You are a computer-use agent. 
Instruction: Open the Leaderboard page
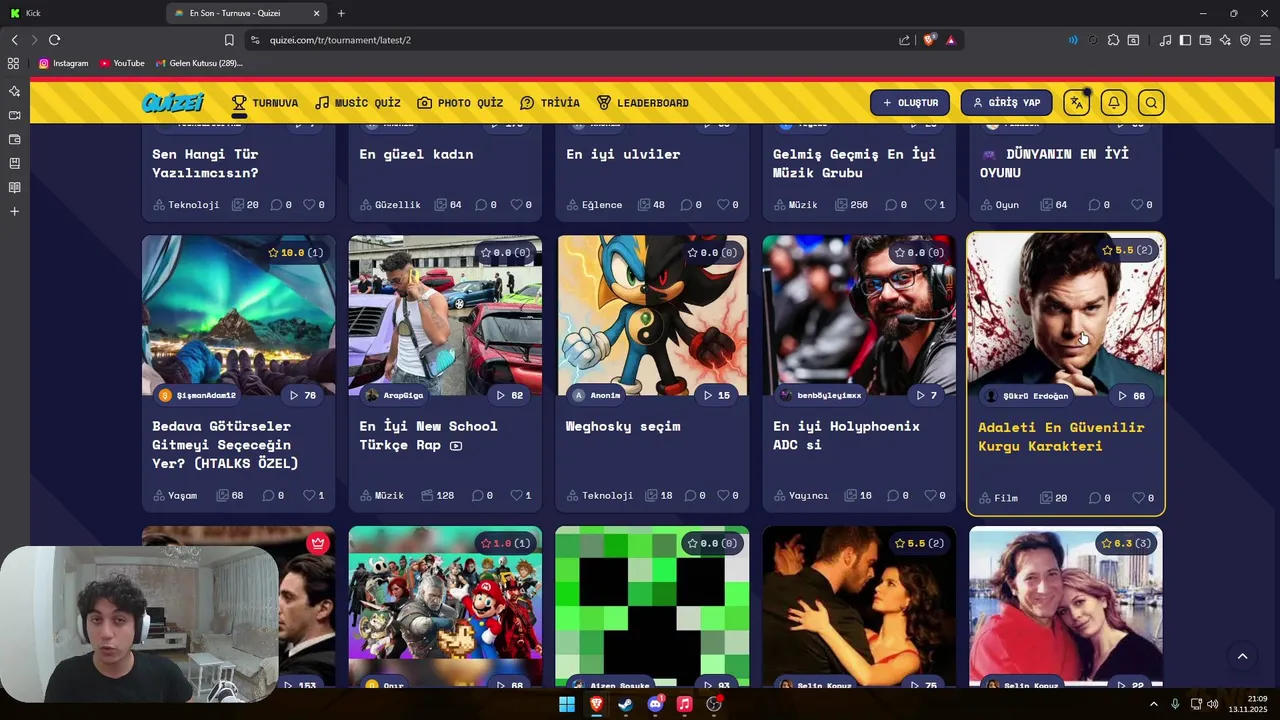(x=642, y=103)
